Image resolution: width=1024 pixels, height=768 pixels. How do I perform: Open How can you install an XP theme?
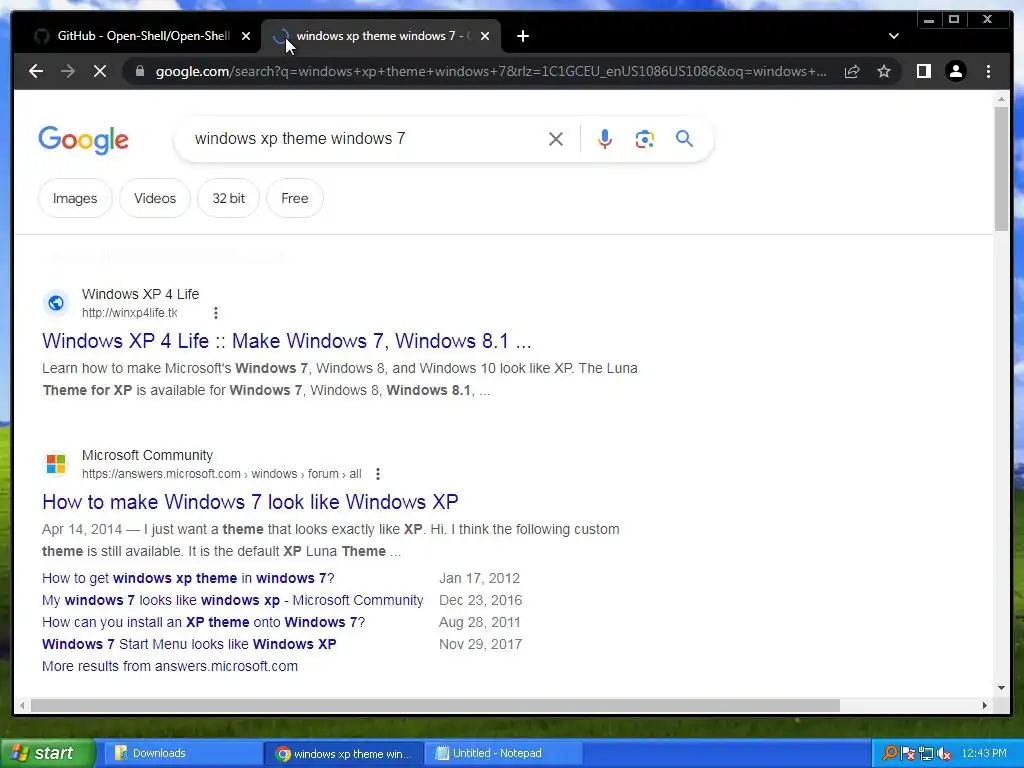pos(204,622)
